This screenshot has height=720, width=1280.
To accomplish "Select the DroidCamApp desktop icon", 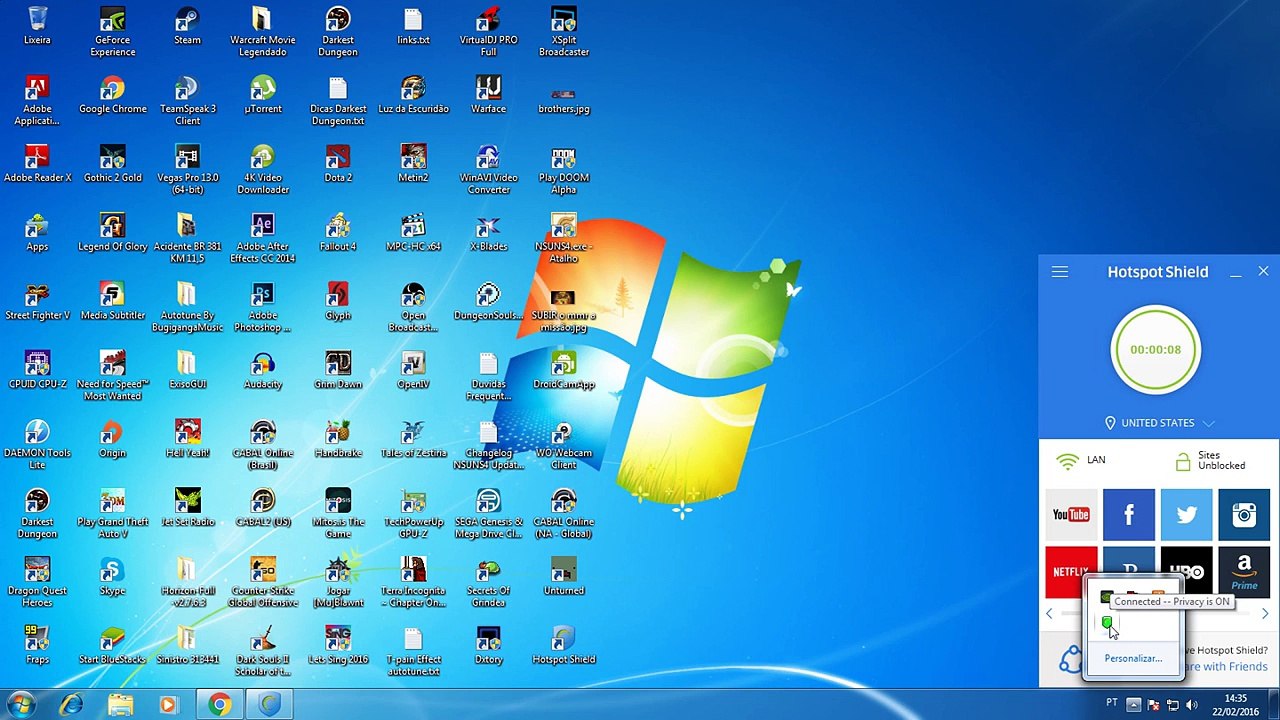I will click(x=563, y=370).
